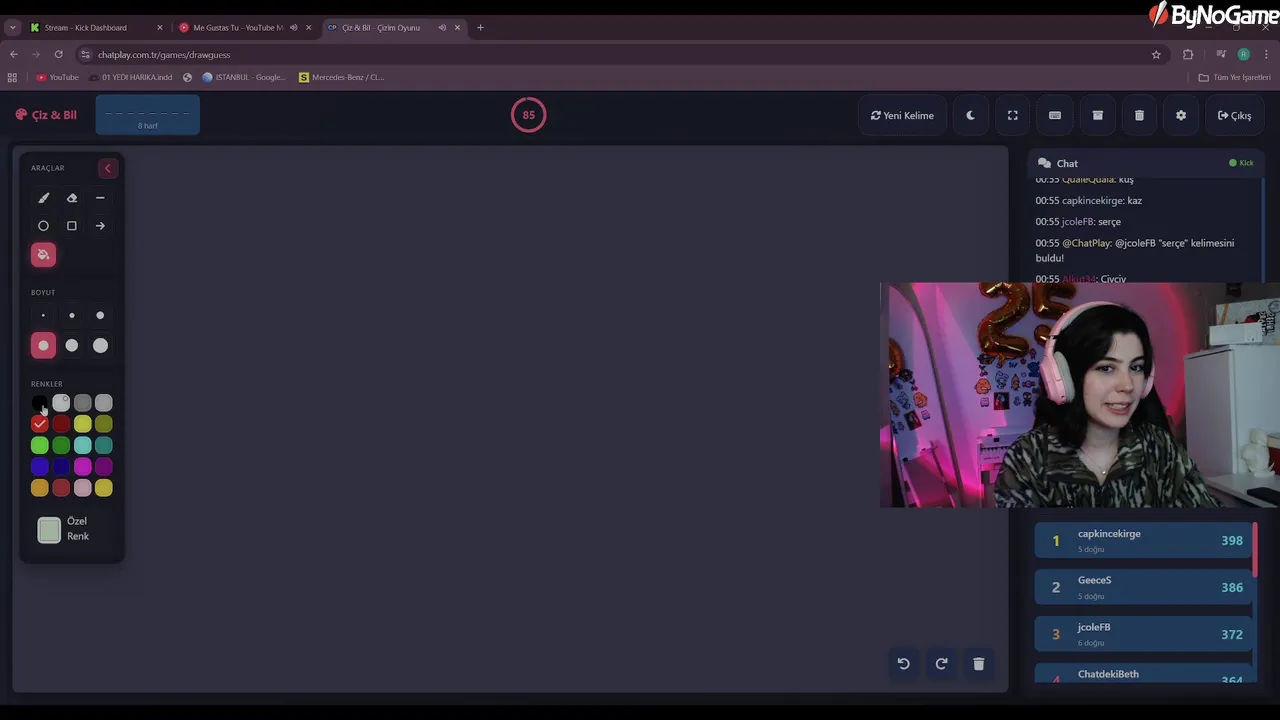Click the browser back arrow
1280x720 pixels.
click(x=13, y=54)
